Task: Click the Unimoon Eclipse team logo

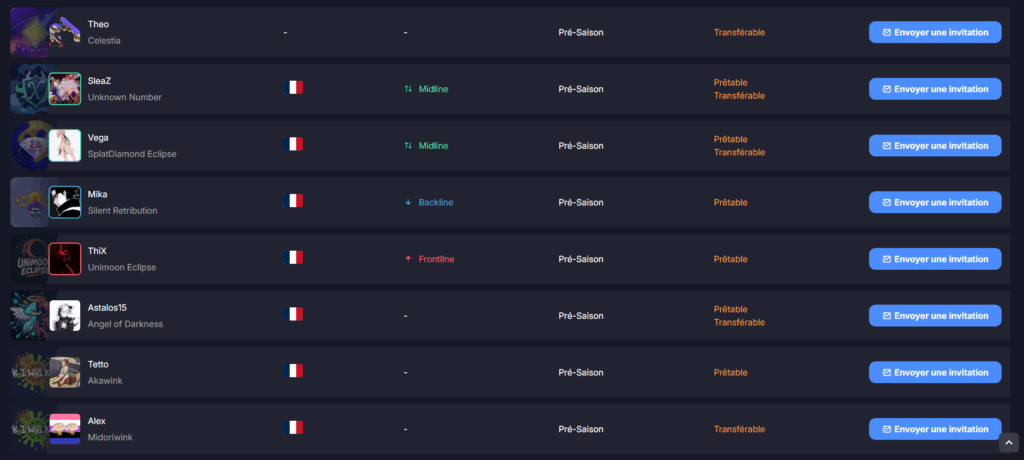Action: [27, 259]
